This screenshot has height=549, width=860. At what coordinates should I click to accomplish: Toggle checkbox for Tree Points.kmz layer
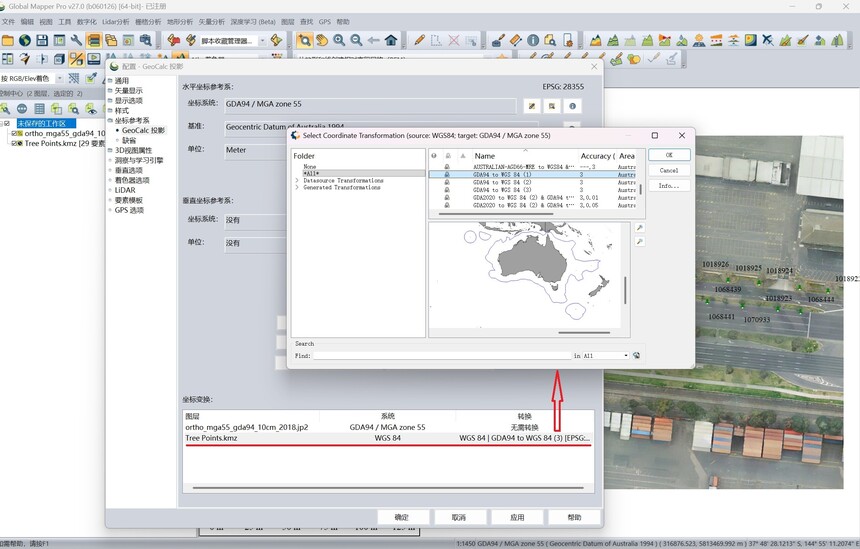(x=15, y=143)
